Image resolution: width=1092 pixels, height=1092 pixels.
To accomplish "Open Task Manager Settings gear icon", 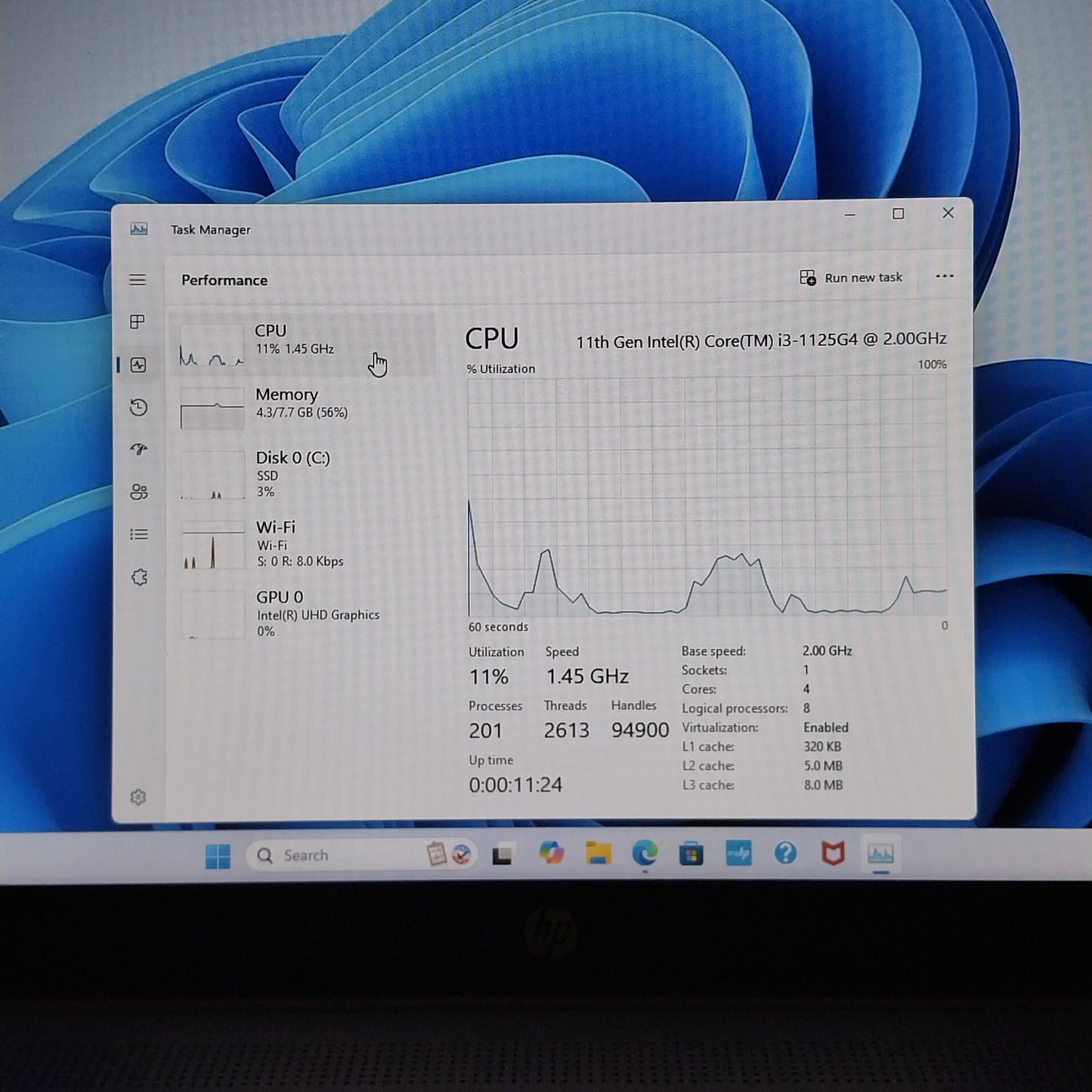I will 138,797.
